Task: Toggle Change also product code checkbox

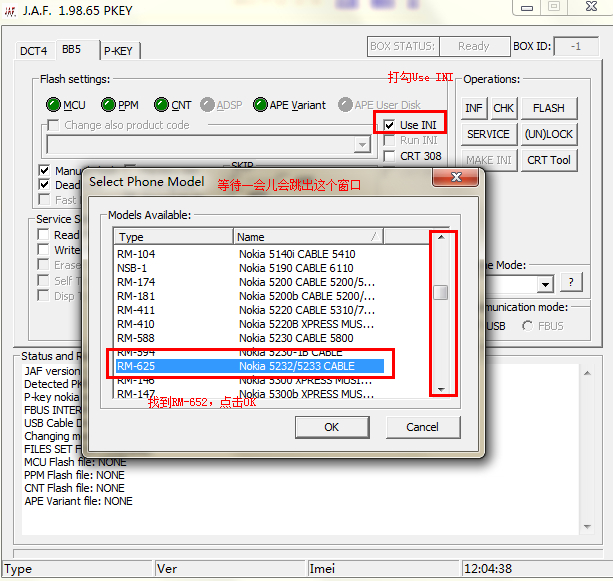Action: click(x=53, y=125)
